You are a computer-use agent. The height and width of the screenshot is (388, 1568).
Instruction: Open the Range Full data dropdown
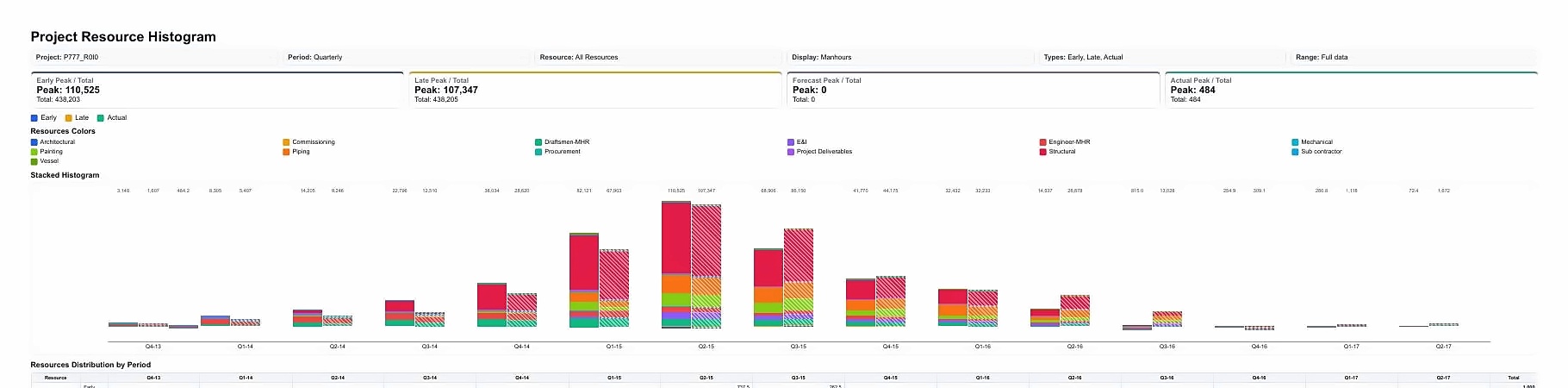[x=1415, y=57]
